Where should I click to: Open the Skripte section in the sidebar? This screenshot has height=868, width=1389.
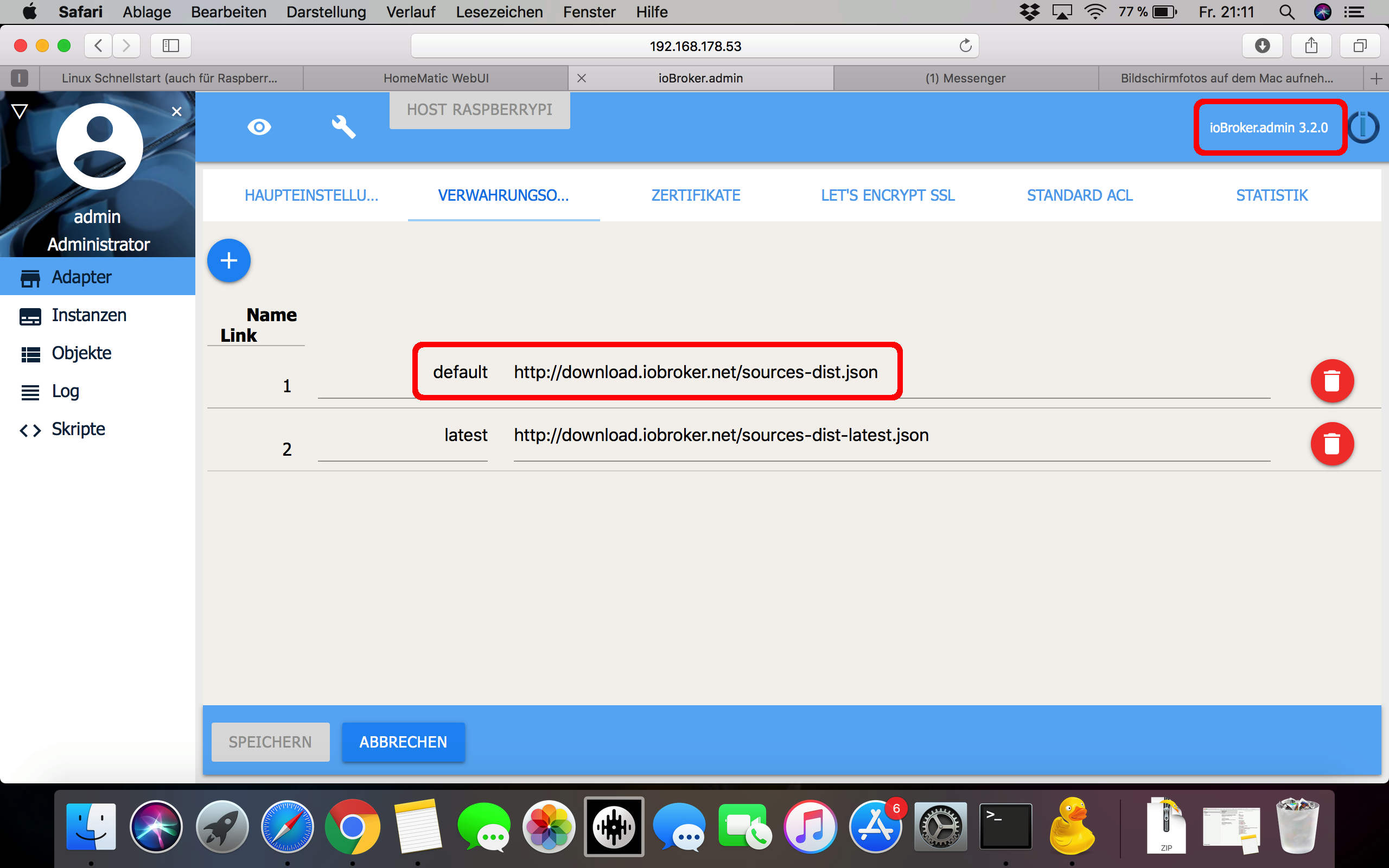click(x=78, y=428)
